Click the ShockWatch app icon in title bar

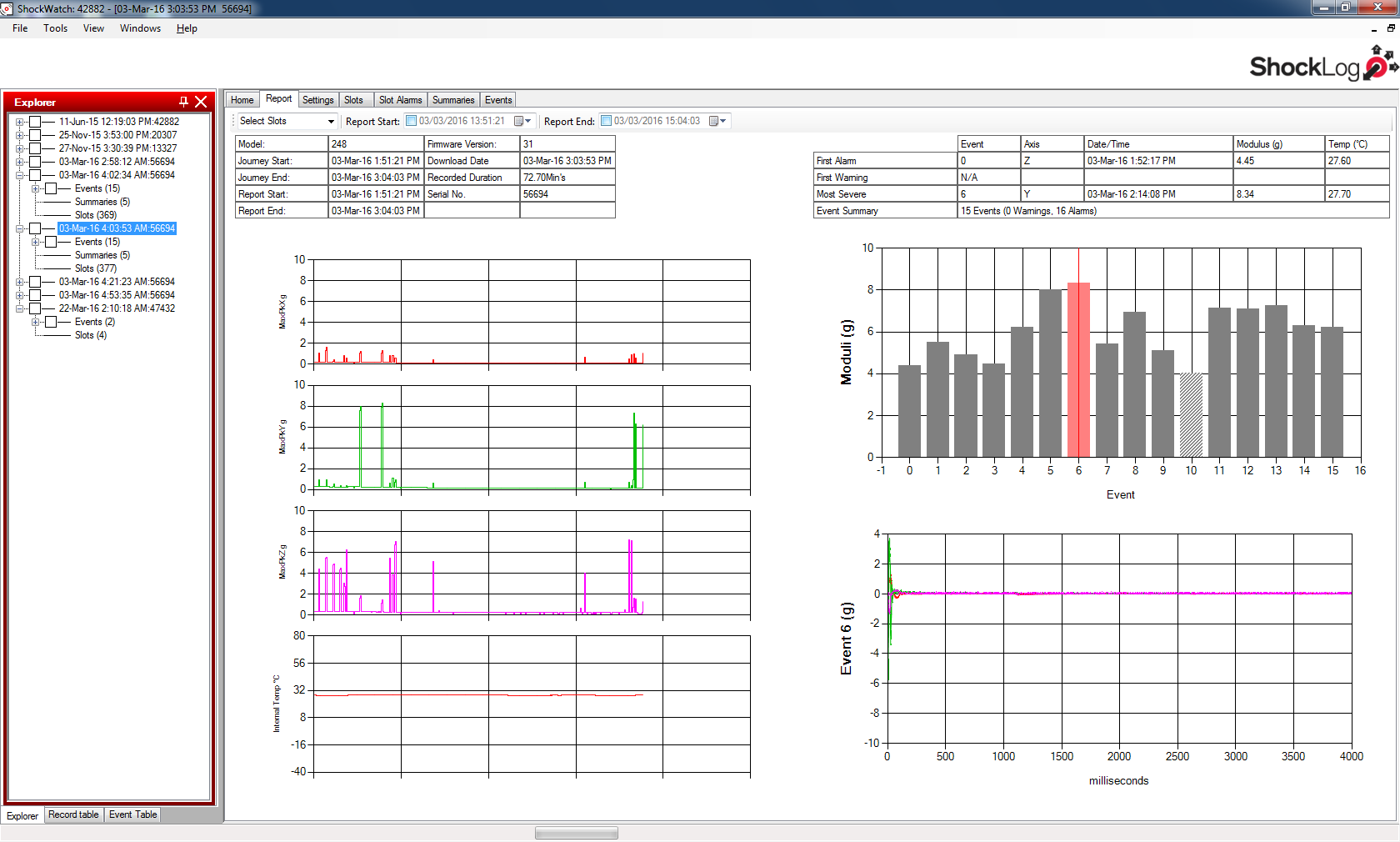click(x=7, y=8)
